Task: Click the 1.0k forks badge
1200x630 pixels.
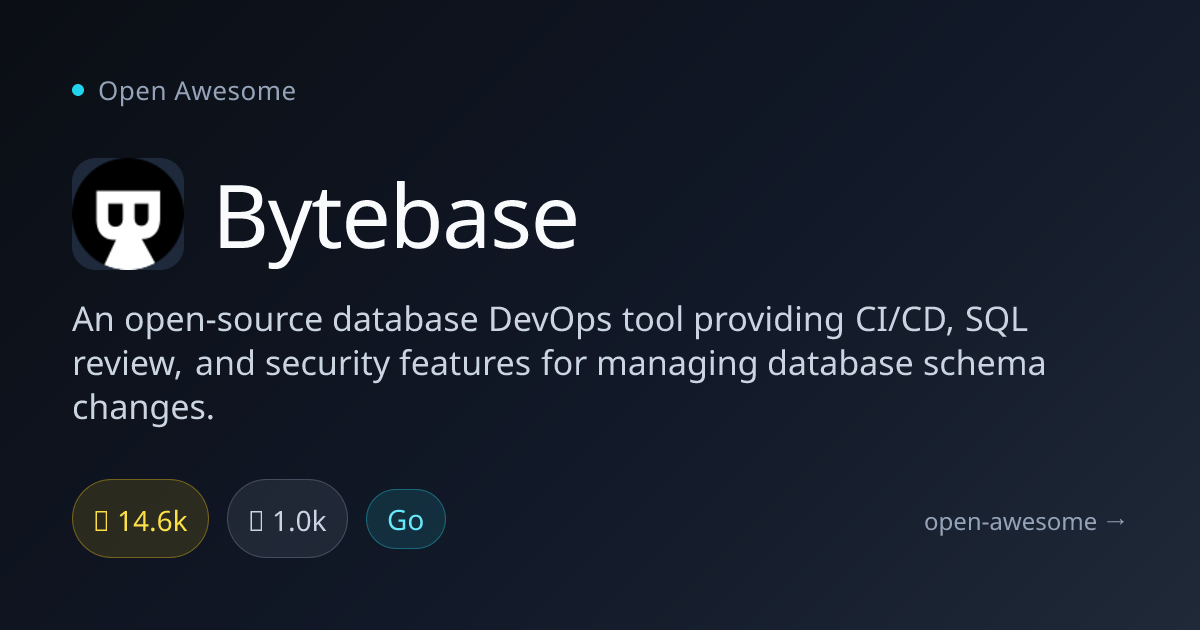Action: pyautogui.click(x=287, y=520)
